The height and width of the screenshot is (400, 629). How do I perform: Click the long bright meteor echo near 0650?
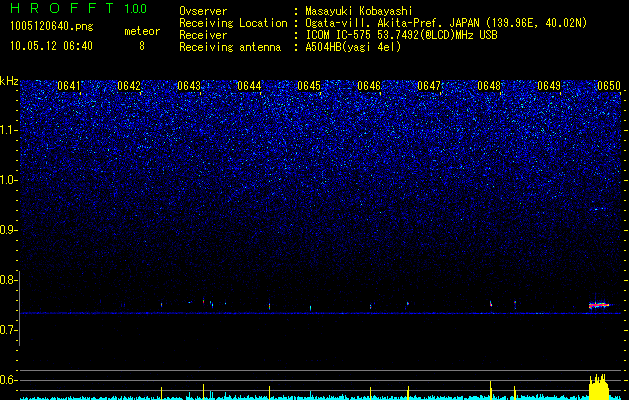(x=599, y=305)
